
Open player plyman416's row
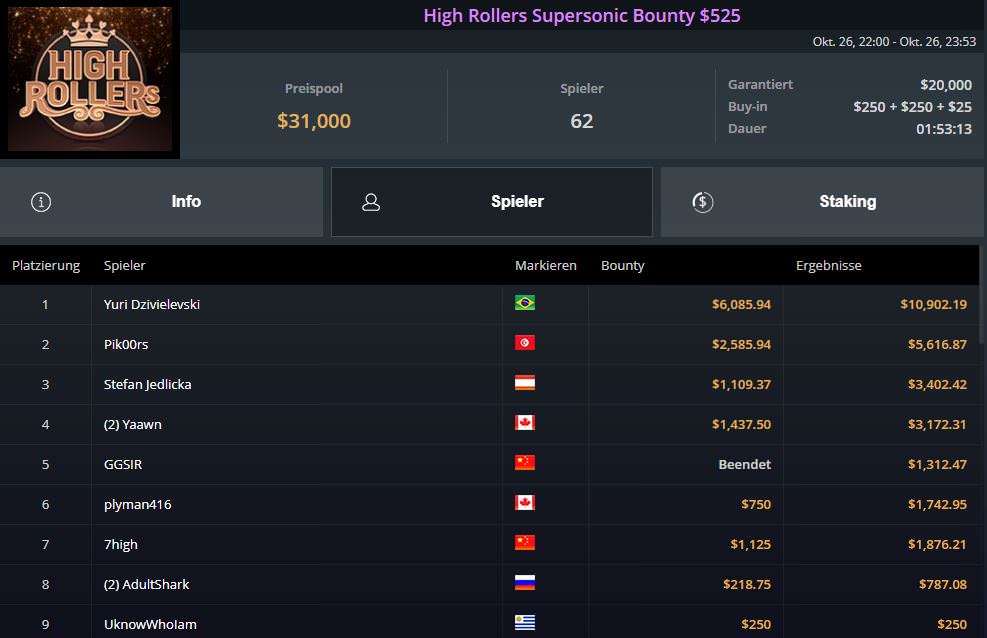point(138,504)
